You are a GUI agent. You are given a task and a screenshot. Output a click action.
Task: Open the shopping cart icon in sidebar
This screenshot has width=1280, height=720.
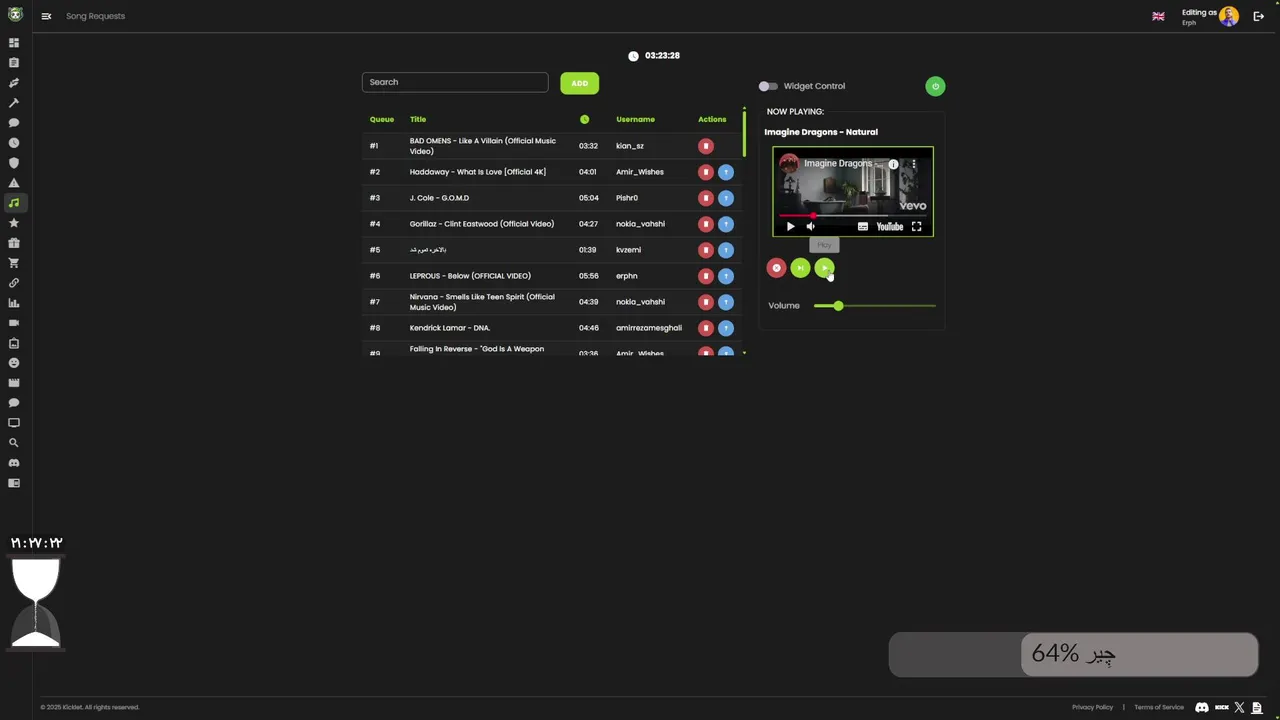coord(14,263)
